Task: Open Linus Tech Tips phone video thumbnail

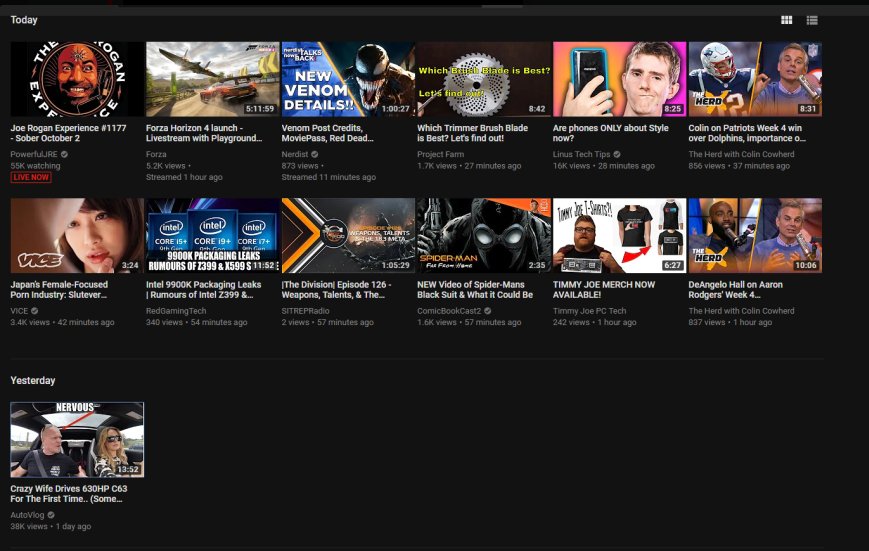Action: [619, 79]
